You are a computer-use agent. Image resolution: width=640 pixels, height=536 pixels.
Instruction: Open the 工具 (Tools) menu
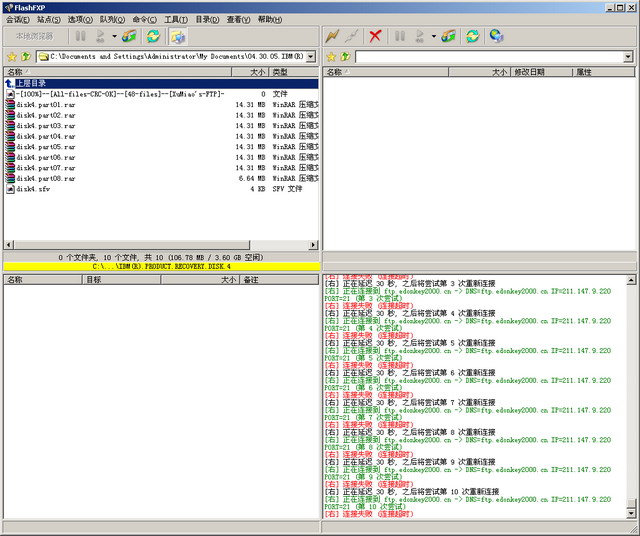(x=175, y=19)
